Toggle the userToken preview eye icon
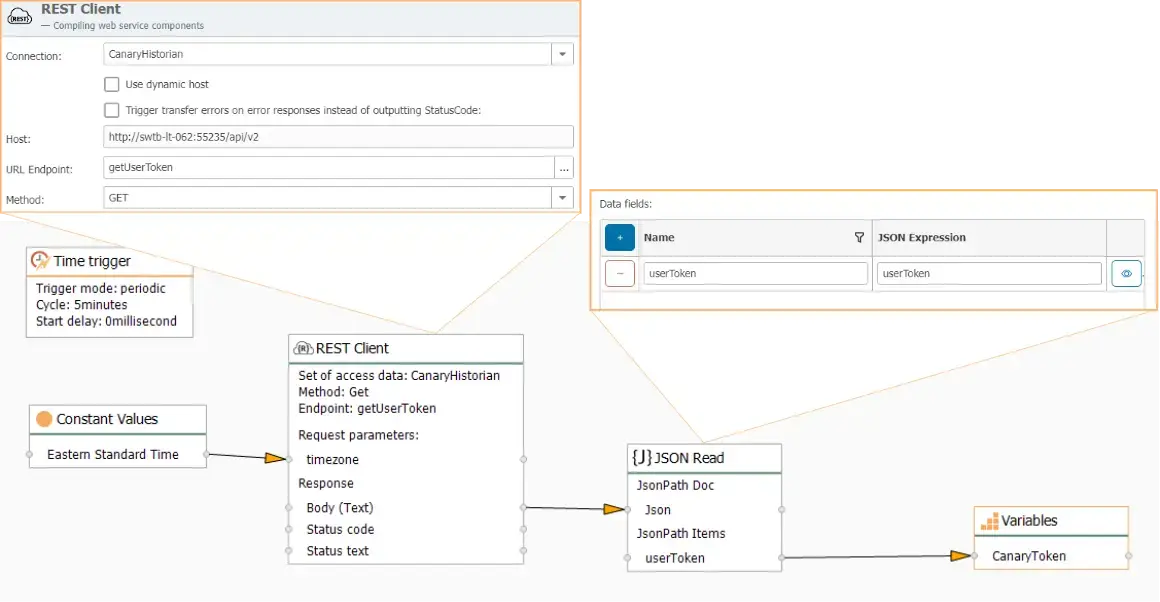Viewport: 1160px width, 602px height. coord(1126,272)
